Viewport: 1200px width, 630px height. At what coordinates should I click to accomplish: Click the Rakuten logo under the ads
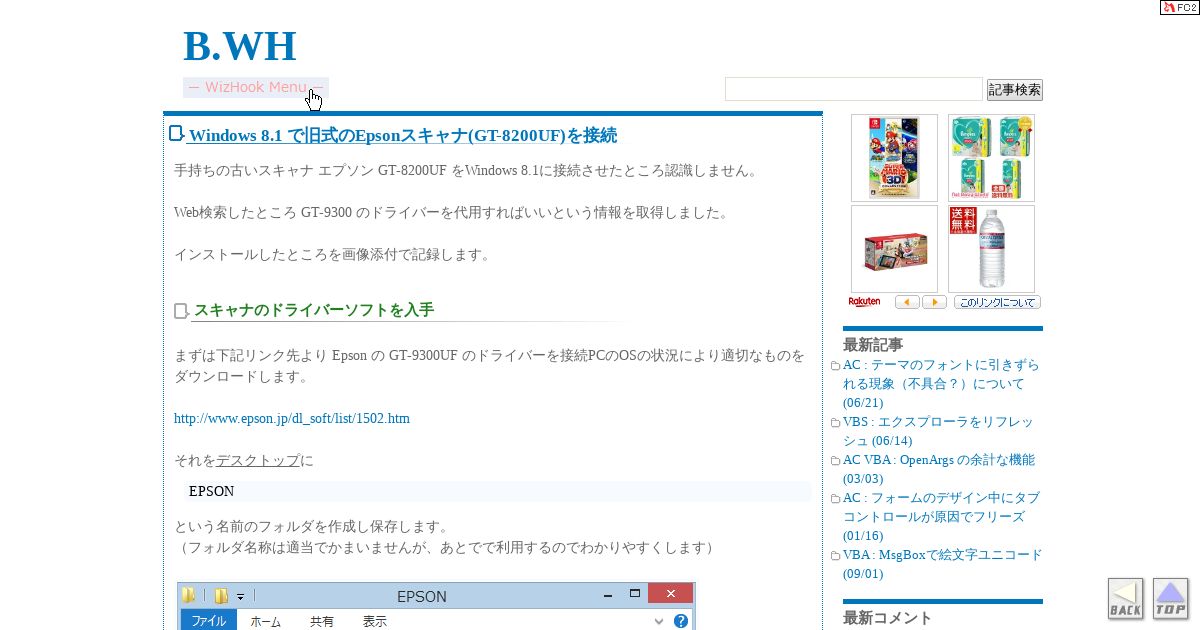(864, 302)
